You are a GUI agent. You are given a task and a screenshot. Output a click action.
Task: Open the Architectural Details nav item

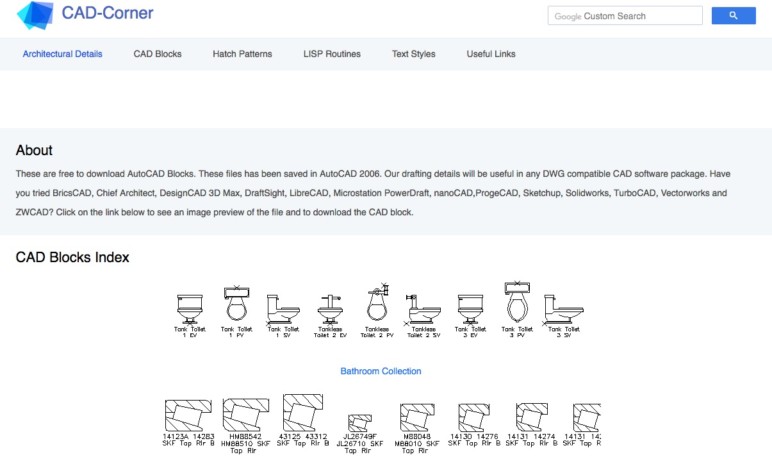(63, 54)
